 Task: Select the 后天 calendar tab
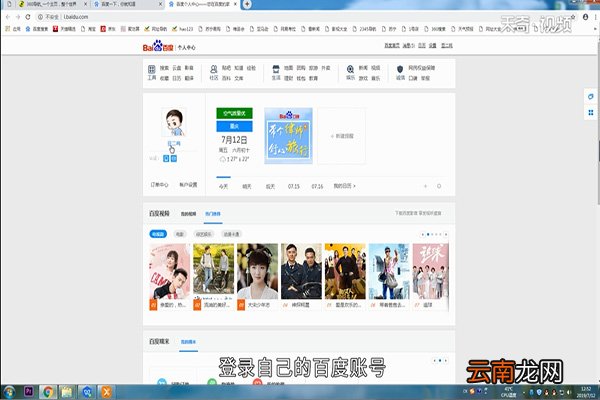[270, 186]
